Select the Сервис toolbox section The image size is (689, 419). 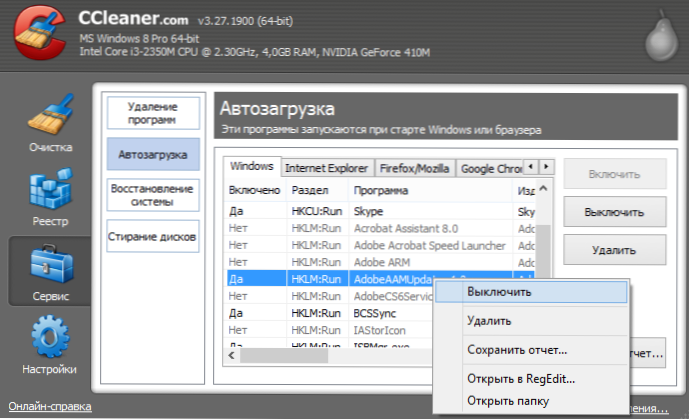50,272
